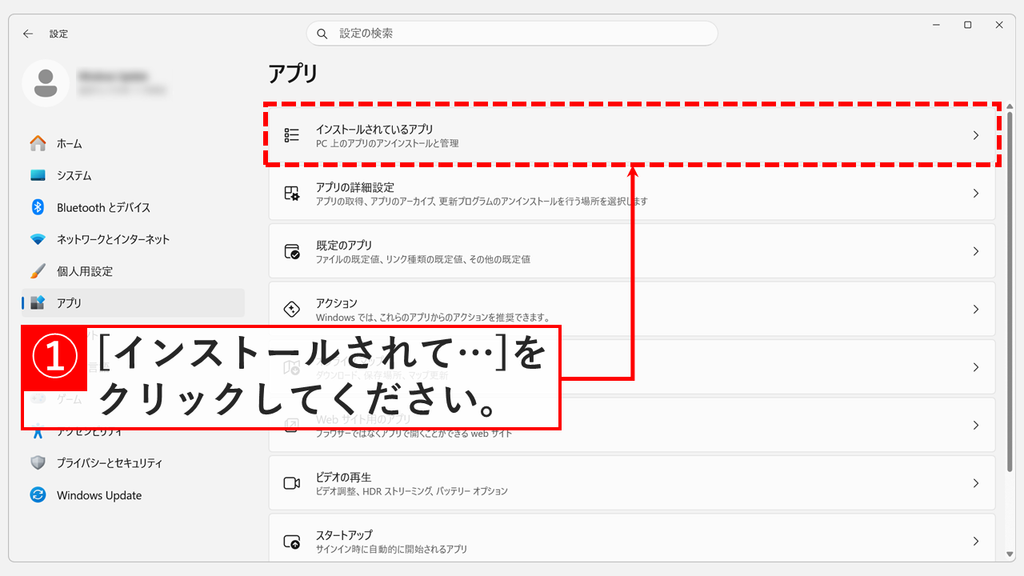
Task: Click the Bluetooth icon in sidebar
Action: click(38, 207)
